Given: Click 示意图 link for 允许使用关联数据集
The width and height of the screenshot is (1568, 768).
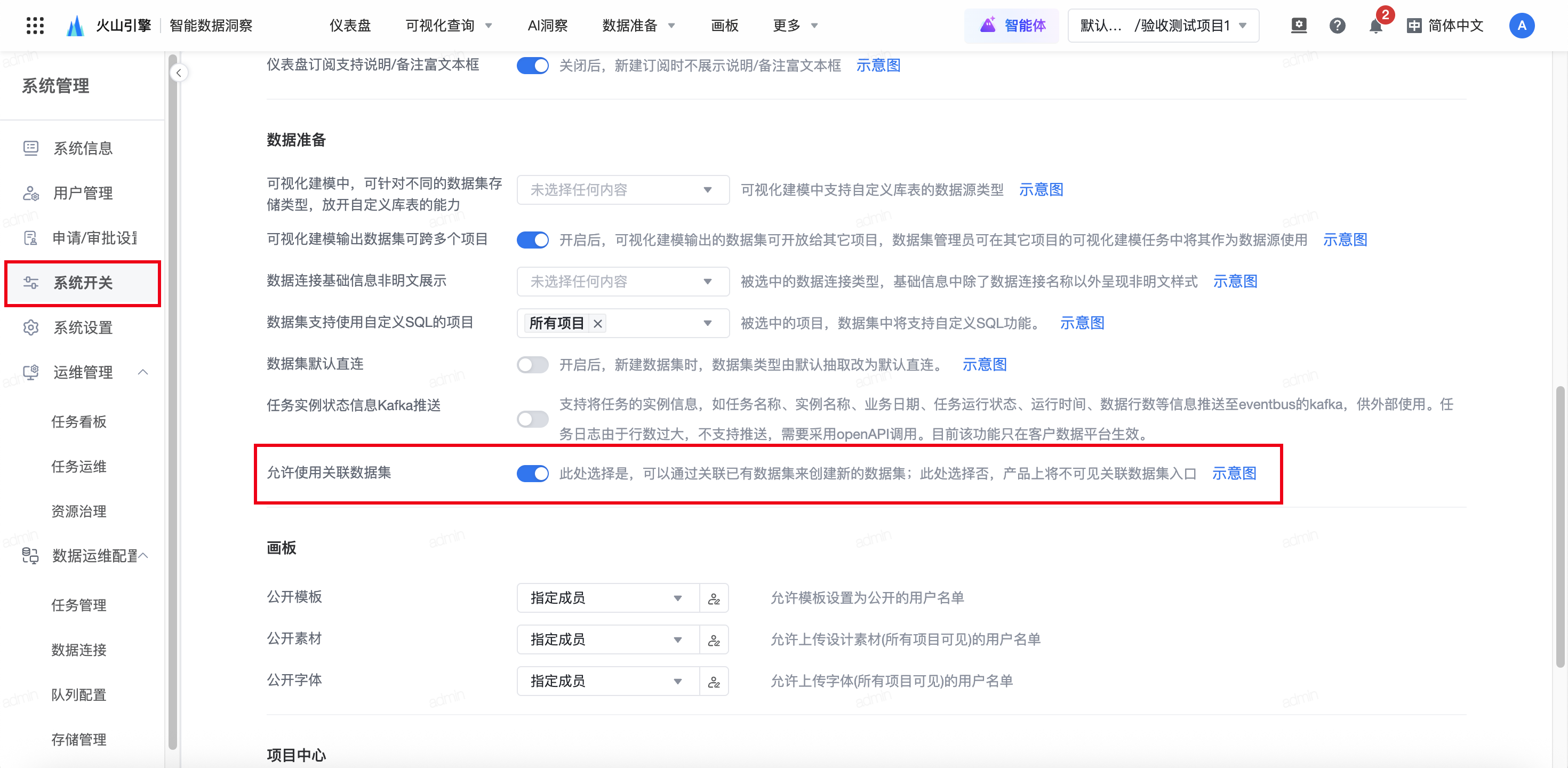Looking at the screenshot, I should [1234, 474].
